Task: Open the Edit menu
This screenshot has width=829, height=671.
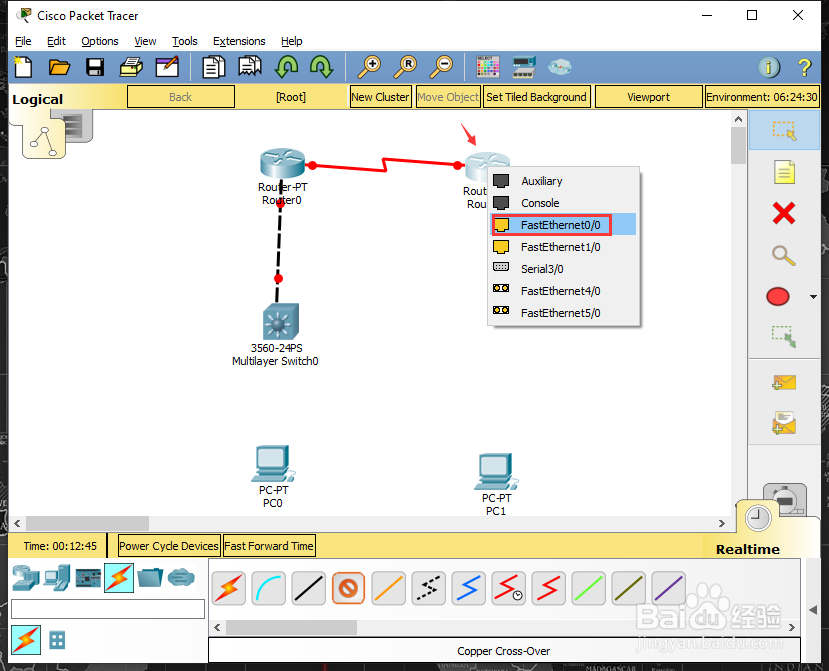Action: (x=56, y=41)
